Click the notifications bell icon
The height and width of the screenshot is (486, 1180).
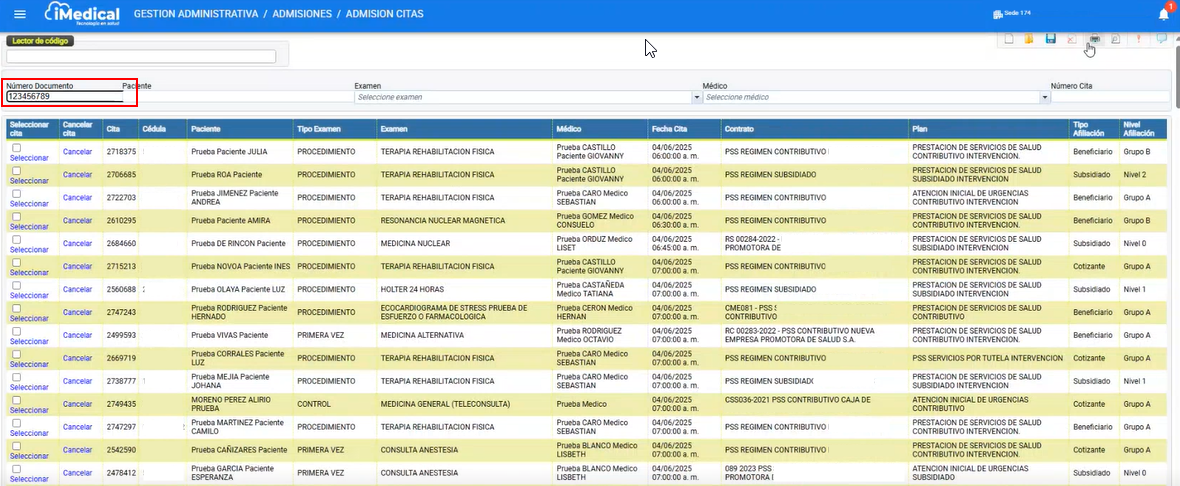coord(1164,14)
